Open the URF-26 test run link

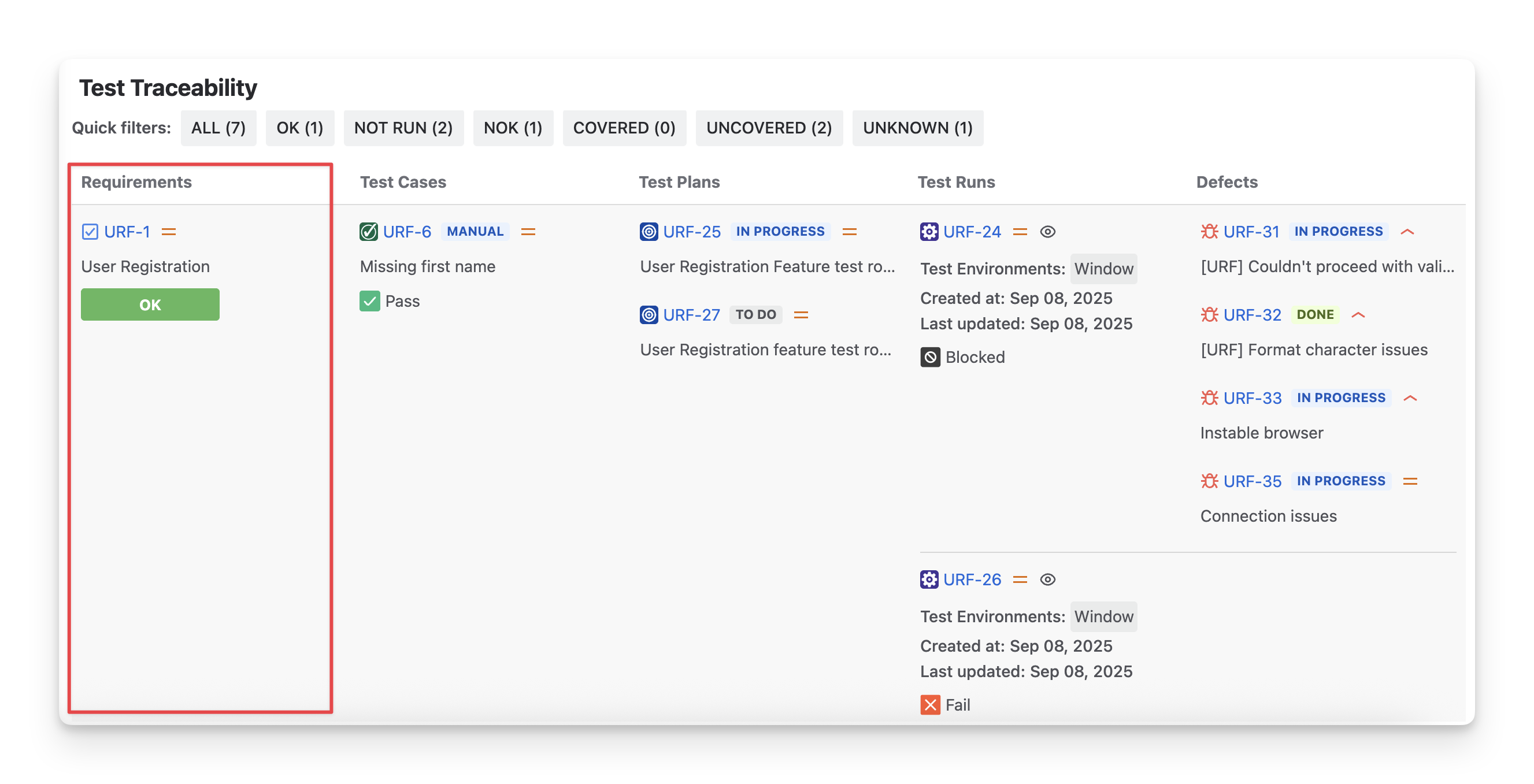pos(972,579)
